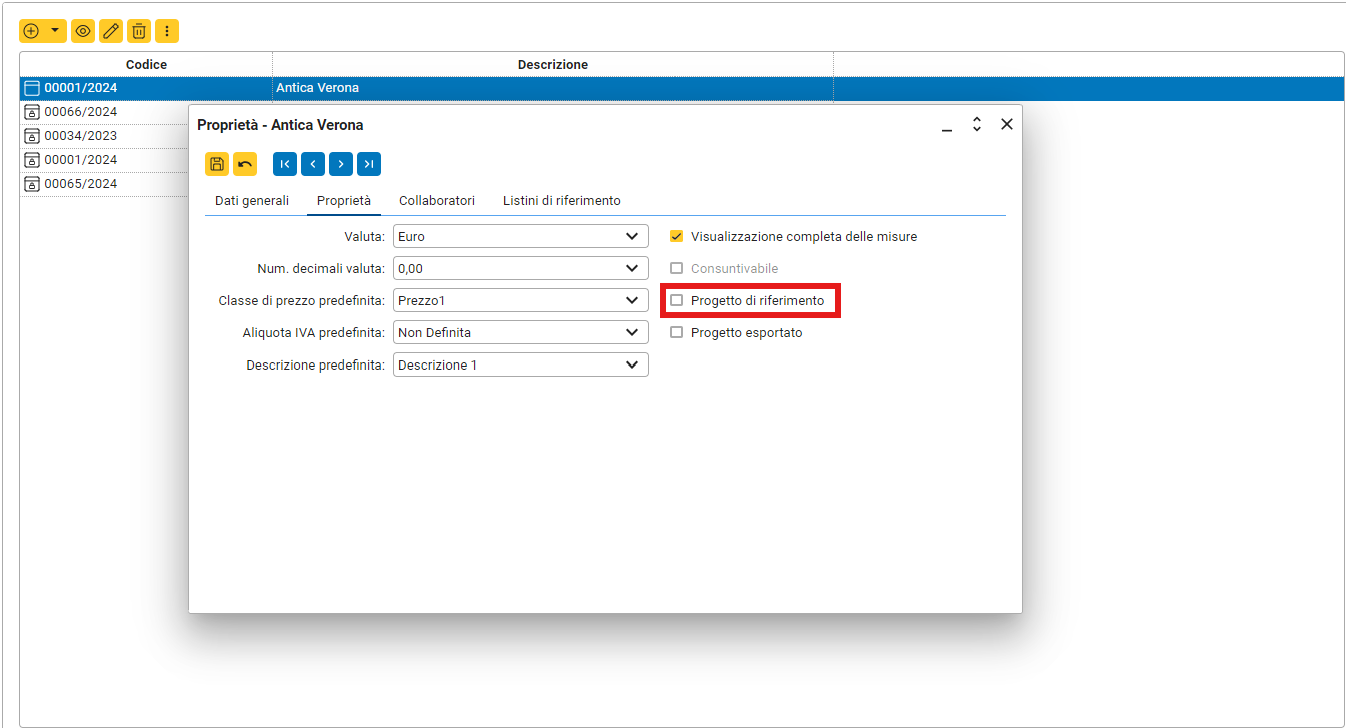Switch to Dati generali tab
This screenshot has height=728, width=1346.
pos(252,201)
